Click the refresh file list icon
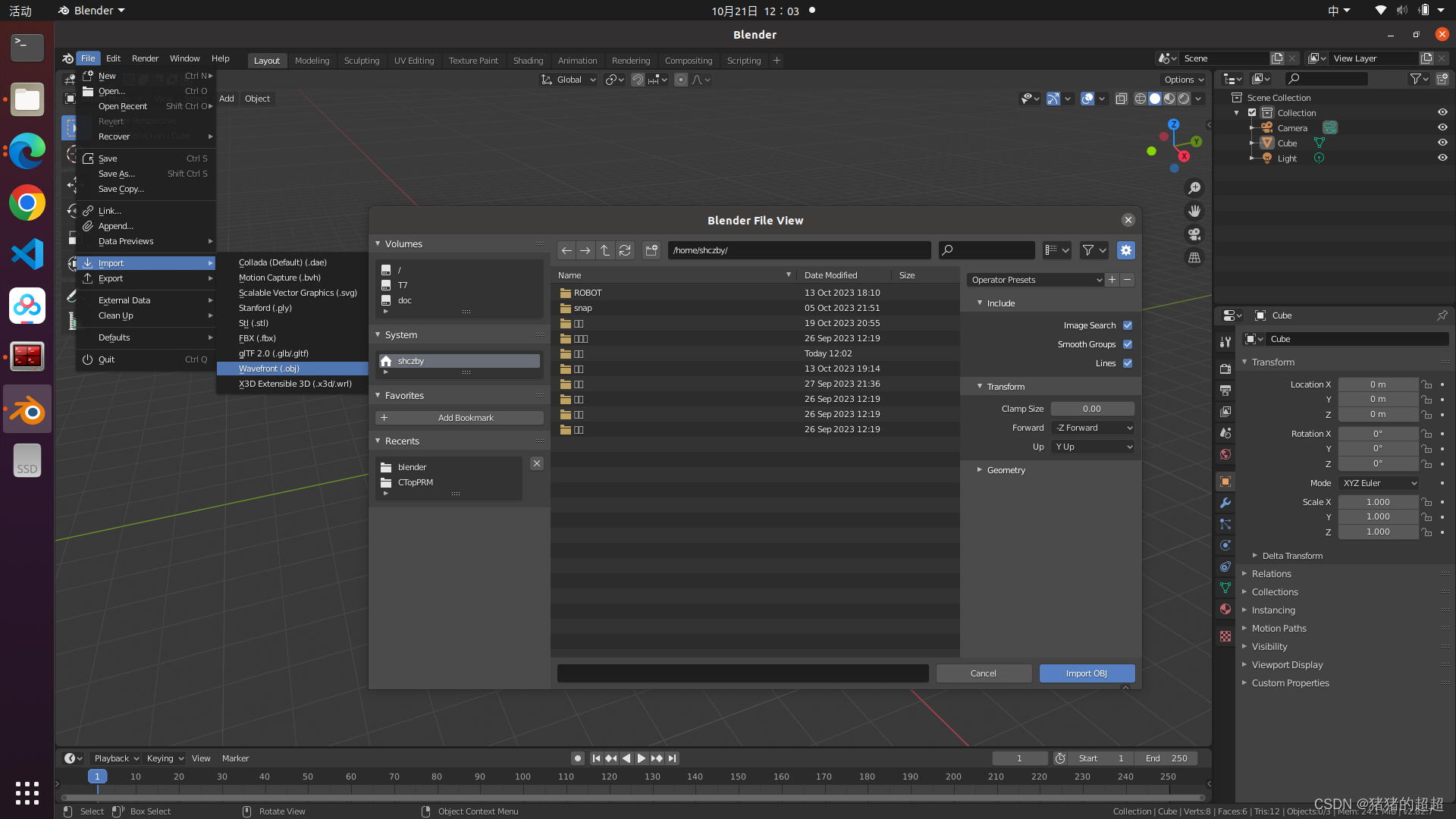This screenshot has width=1456, height=819. [625, 250]
